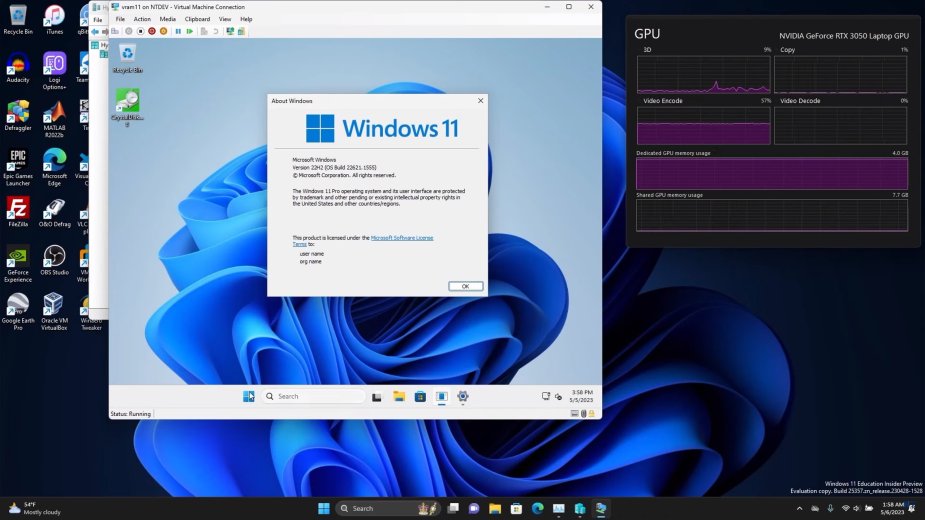This screenshot has width=925, height=520.
Task: Open the Help menu
Action: (x=246, y=19)
